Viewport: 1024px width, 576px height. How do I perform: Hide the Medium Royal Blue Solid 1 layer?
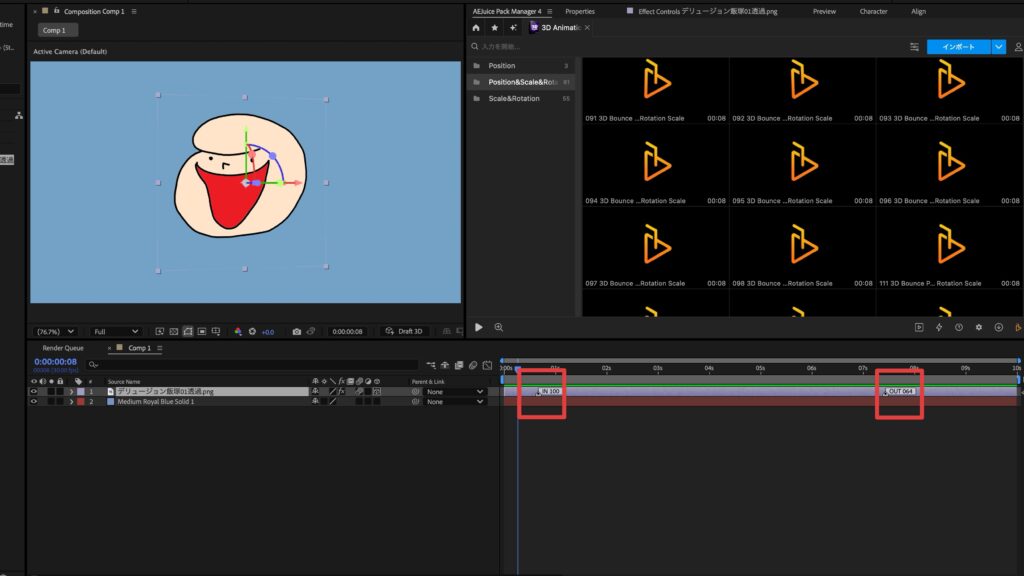(34, 402)
